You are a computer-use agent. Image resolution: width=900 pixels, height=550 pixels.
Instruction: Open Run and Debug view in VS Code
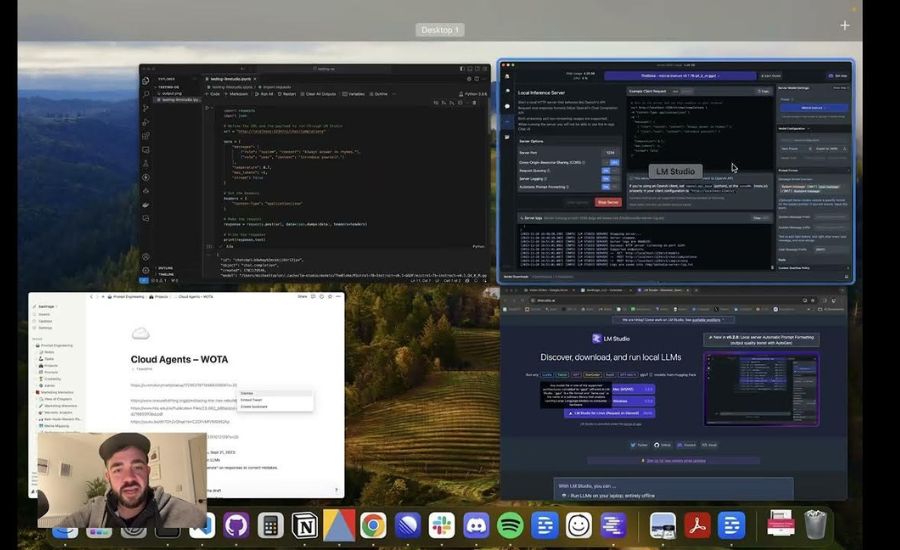tap(146, 122)
